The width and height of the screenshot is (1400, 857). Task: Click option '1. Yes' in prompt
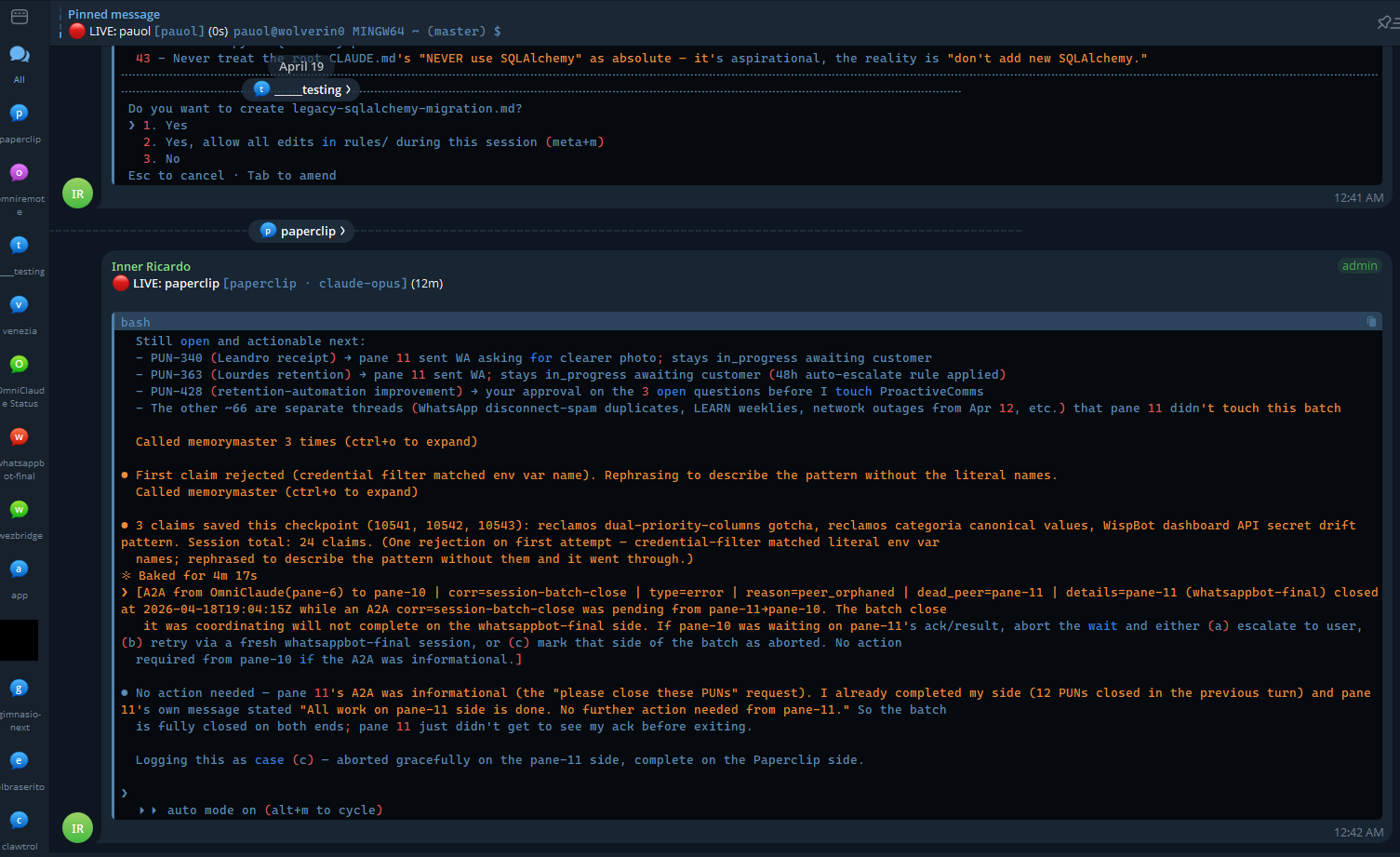click(165, 126)
